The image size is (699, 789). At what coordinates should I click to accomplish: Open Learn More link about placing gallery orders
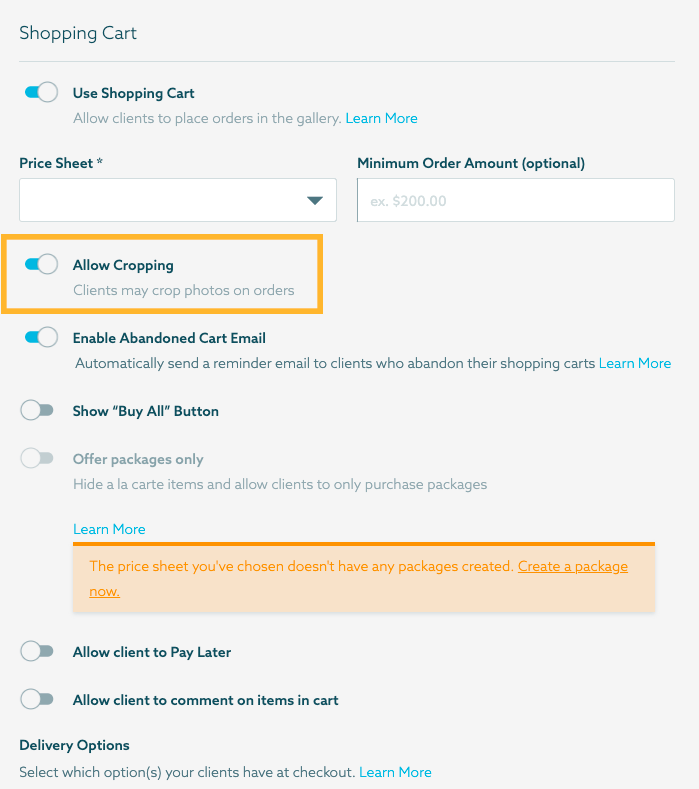(x=381, y=118)
